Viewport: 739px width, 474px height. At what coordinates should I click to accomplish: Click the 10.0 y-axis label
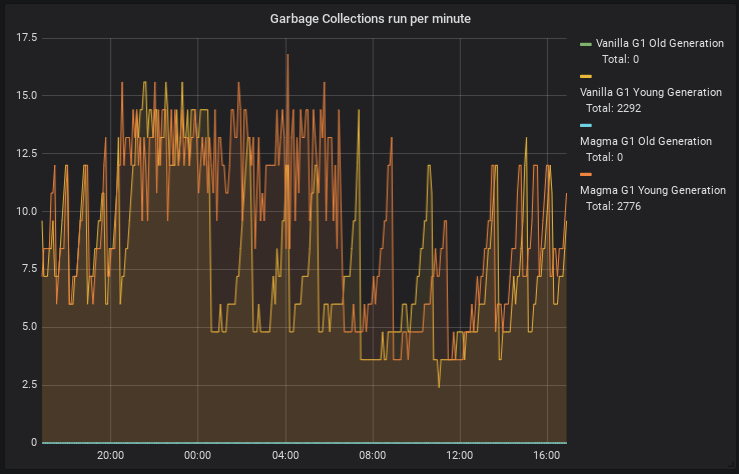point(27,212)
